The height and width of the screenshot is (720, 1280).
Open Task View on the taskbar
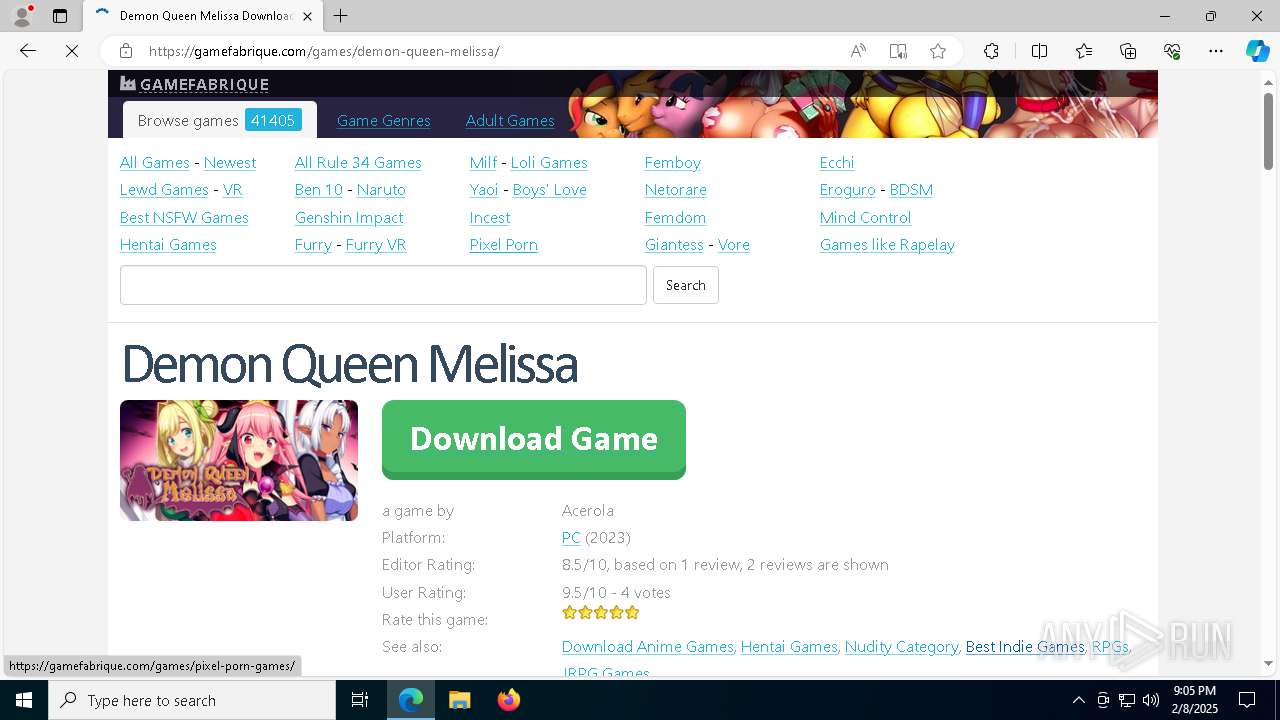(x=360, y=700)
